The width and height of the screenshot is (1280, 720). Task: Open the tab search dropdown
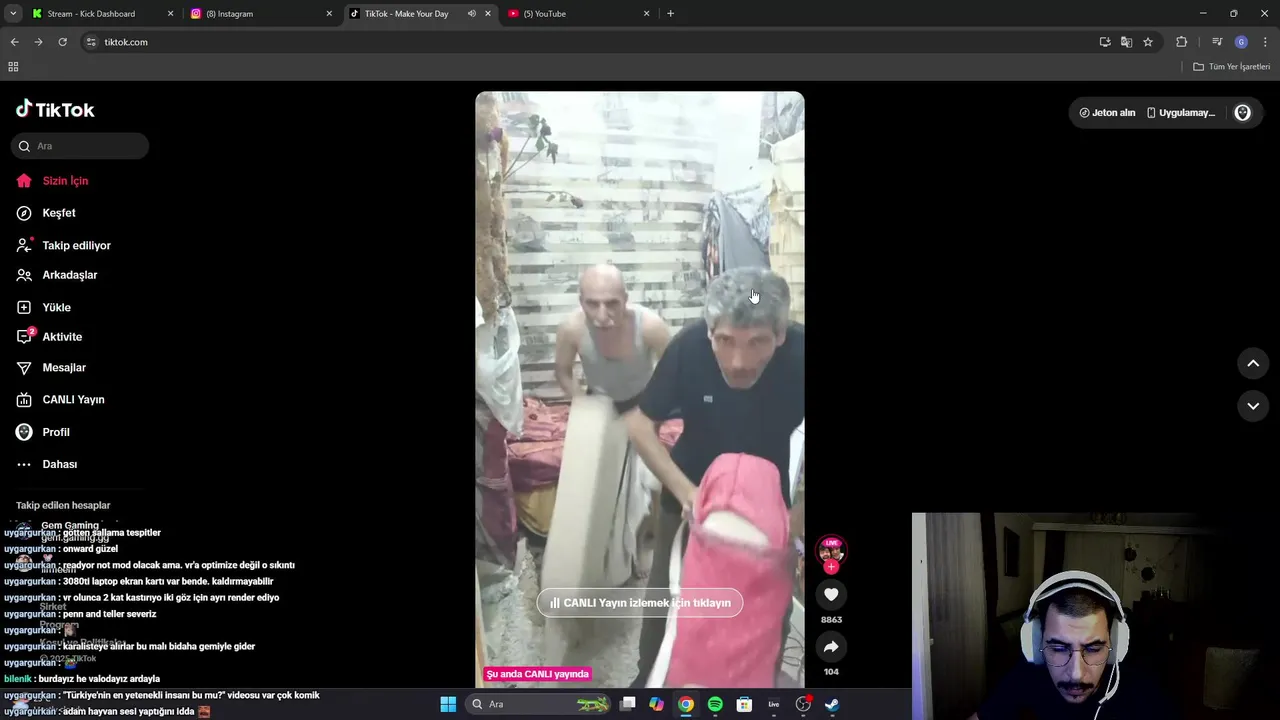click(x=13, y=14)
